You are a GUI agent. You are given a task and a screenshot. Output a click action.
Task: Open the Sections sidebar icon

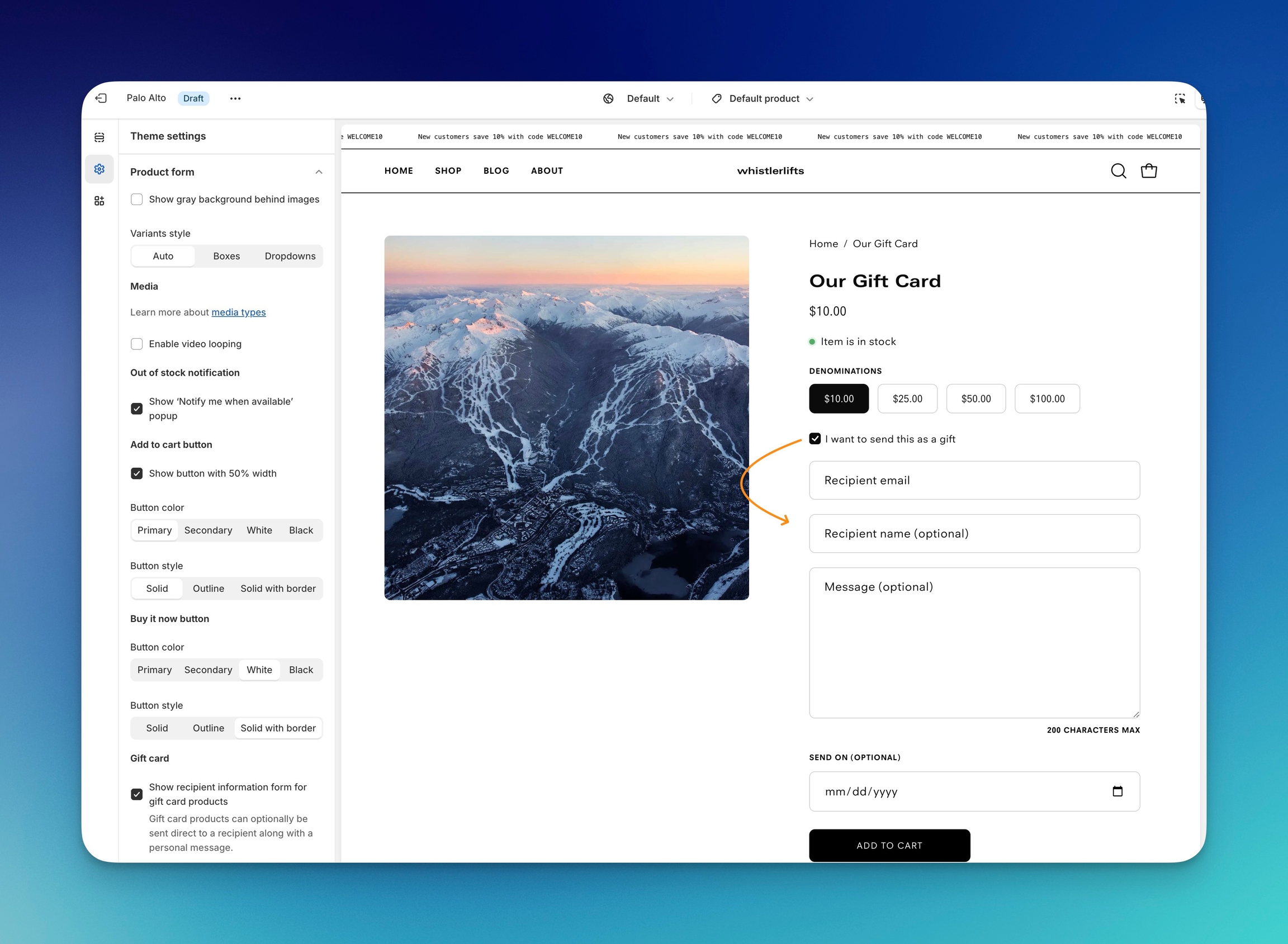point(100,137)
